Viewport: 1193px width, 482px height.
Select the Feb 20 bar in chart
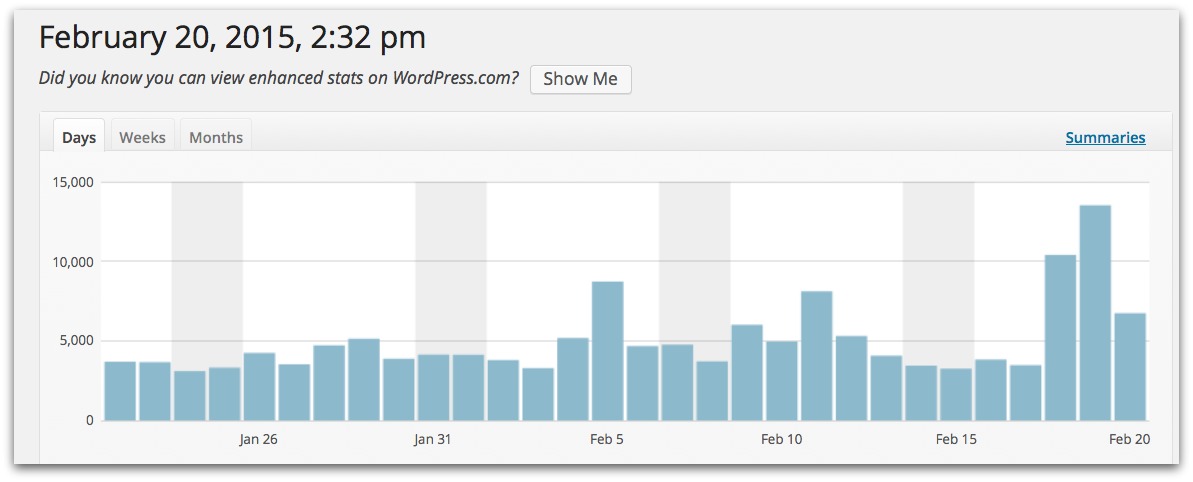[1130, 367]
